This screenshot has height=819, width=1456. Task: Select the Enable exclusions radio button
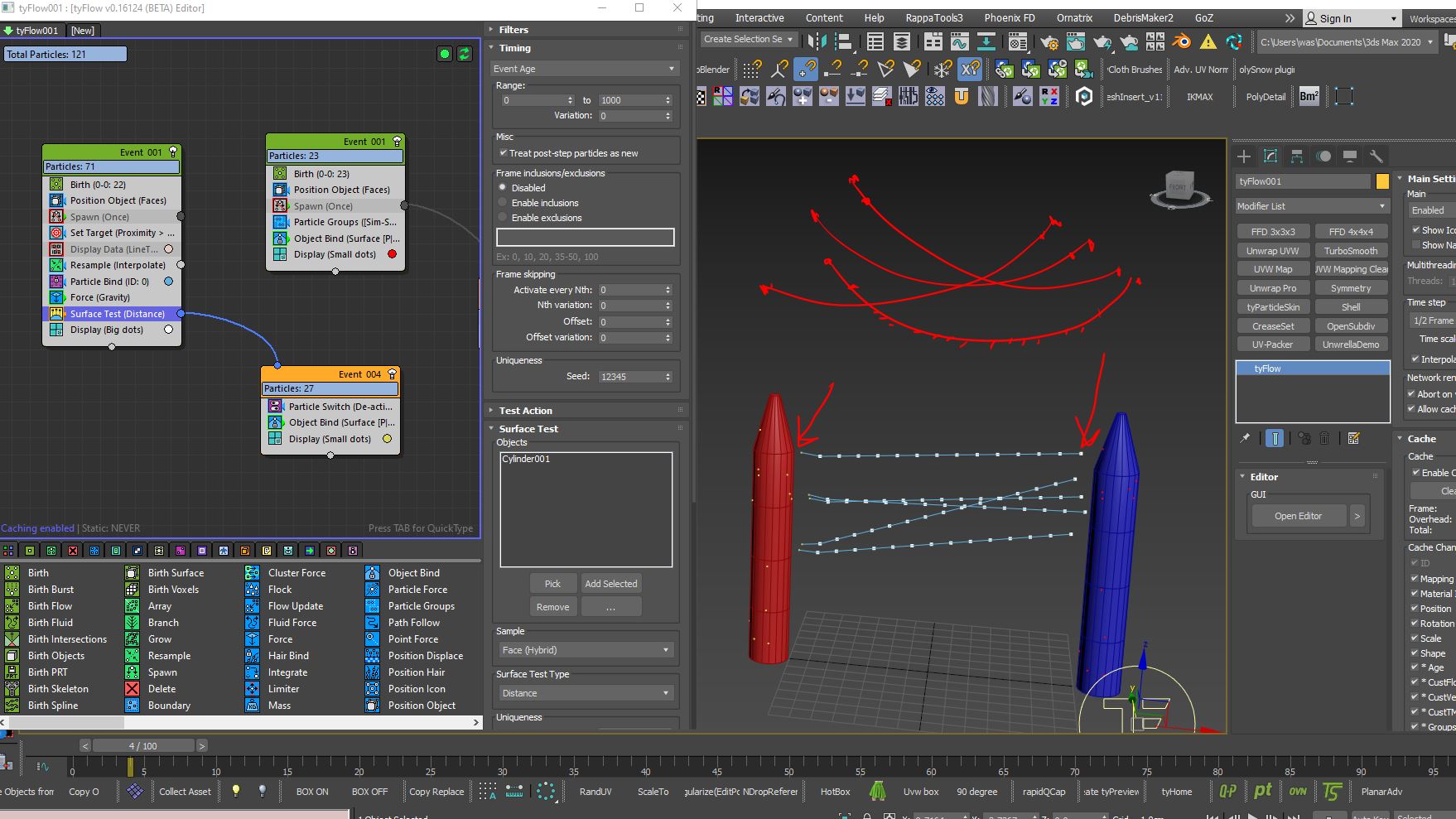tap(503, 218)
